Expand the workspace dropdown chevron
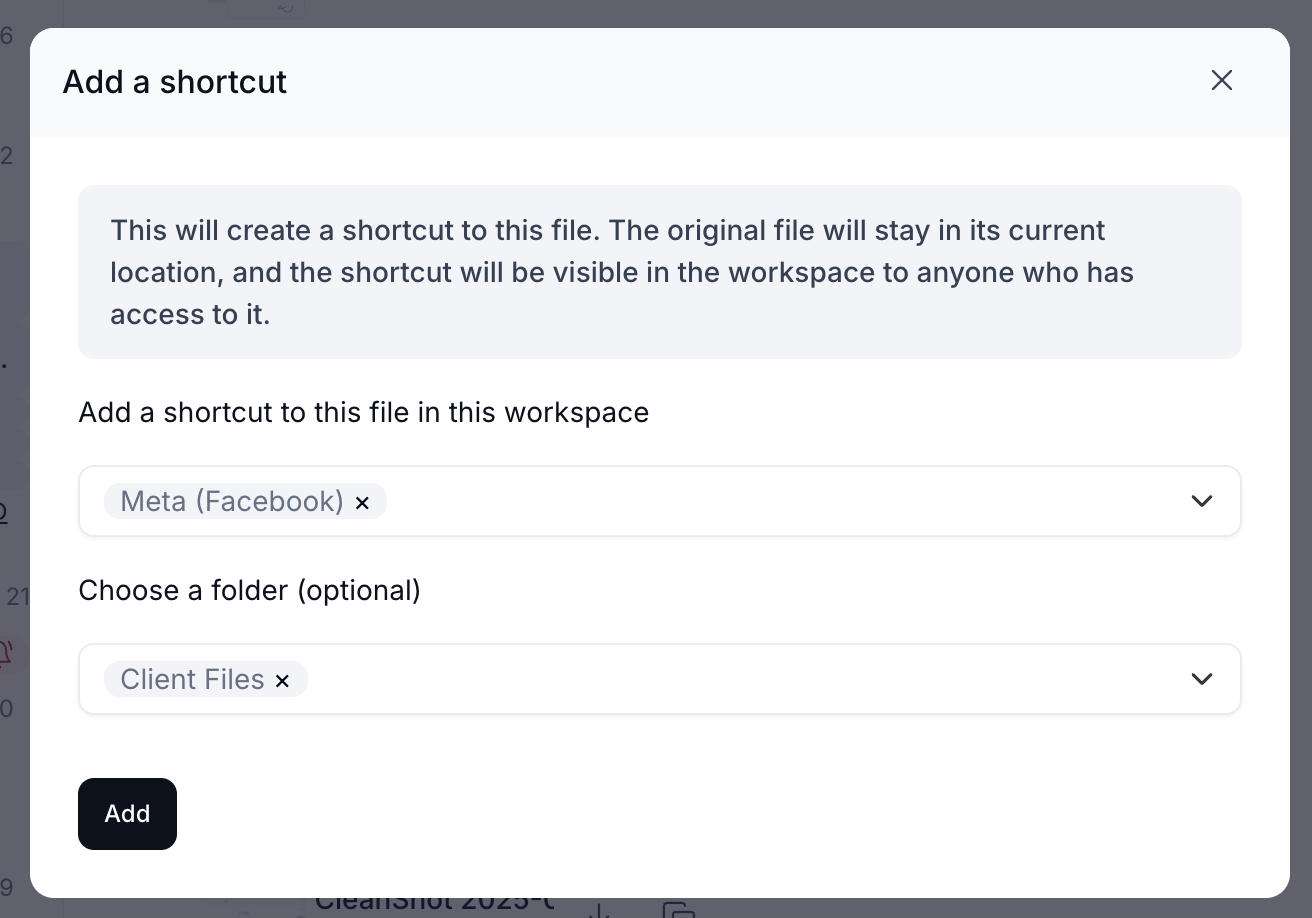The width and height of the screenshot is (1312, 918). tap(1202, 501)
